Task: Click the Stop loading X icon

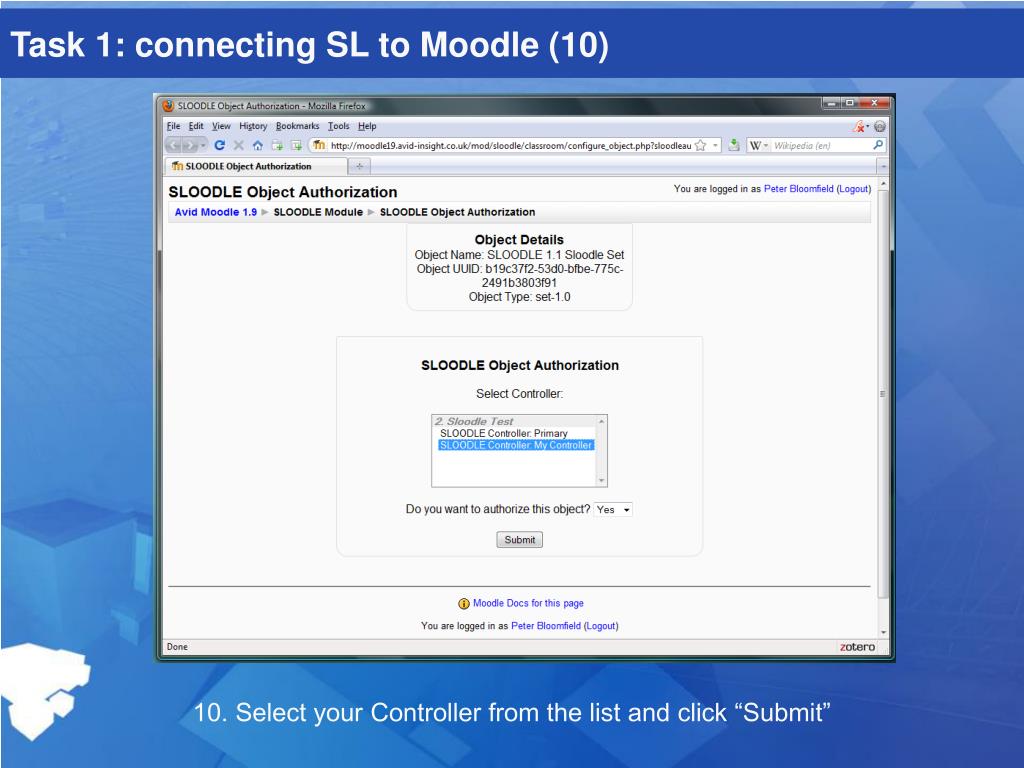Action: [x=238, y=146]
